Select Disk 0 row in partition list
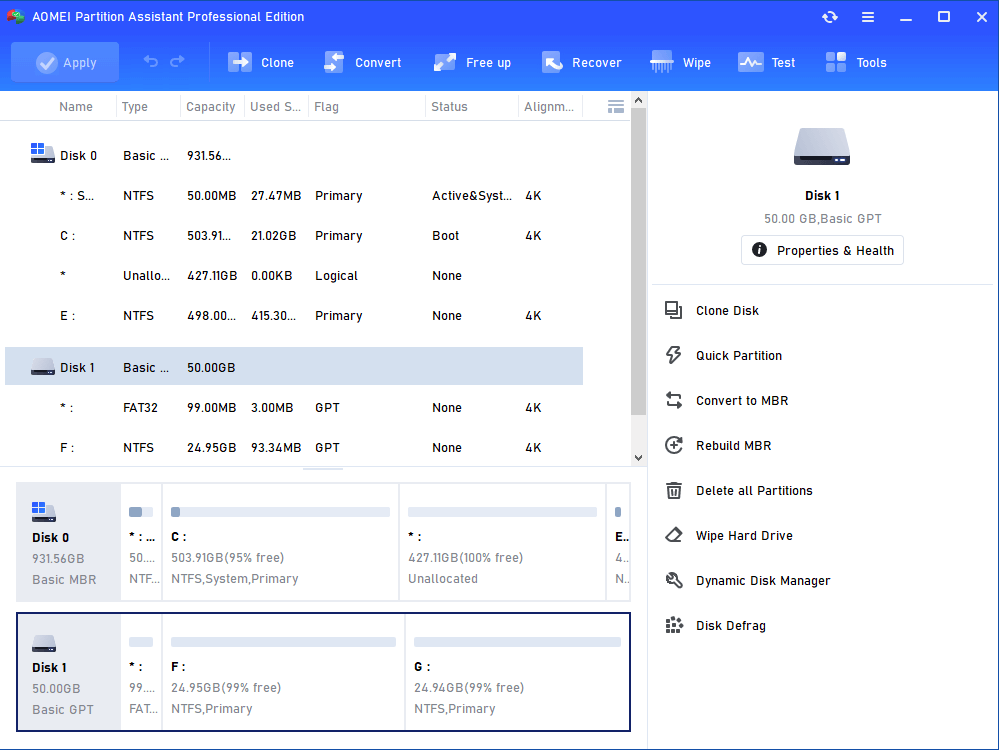Image resolution: width=999 pixels, height=750 pixels. pyautogui.click(x=294, y=155)
